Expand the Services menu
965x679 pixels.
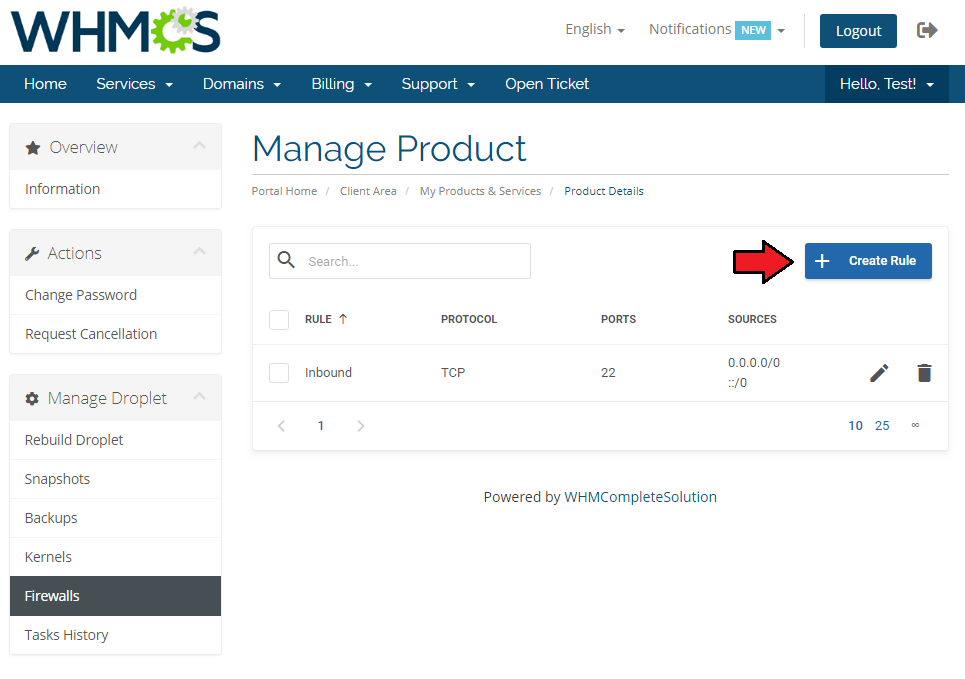point(134,84)
